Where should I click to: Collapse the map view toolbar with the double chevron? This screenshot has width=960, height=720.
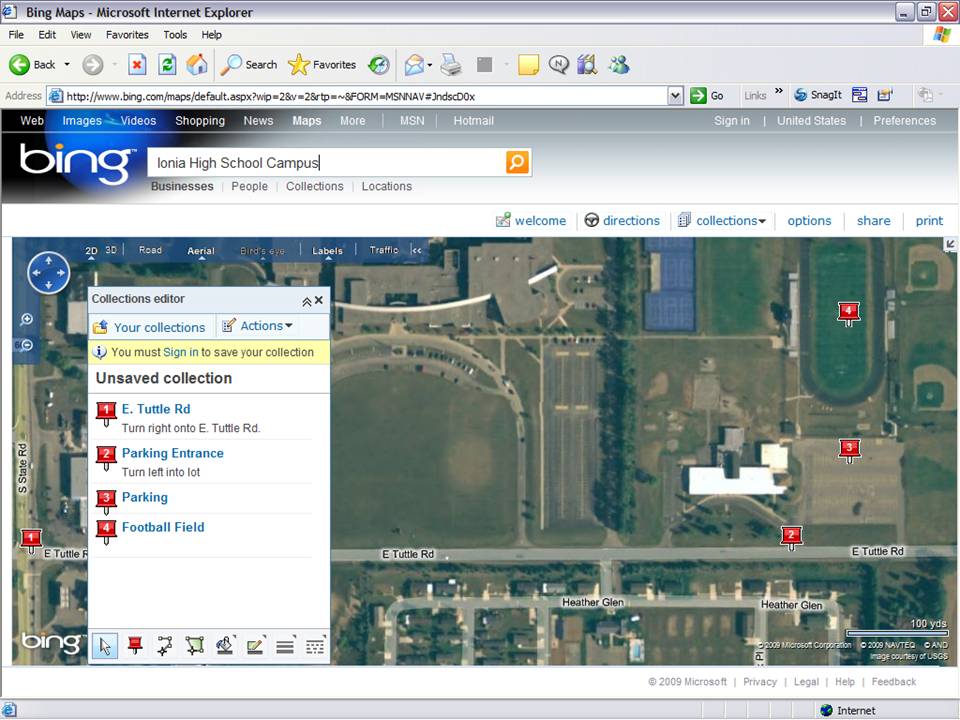(416, 250)
